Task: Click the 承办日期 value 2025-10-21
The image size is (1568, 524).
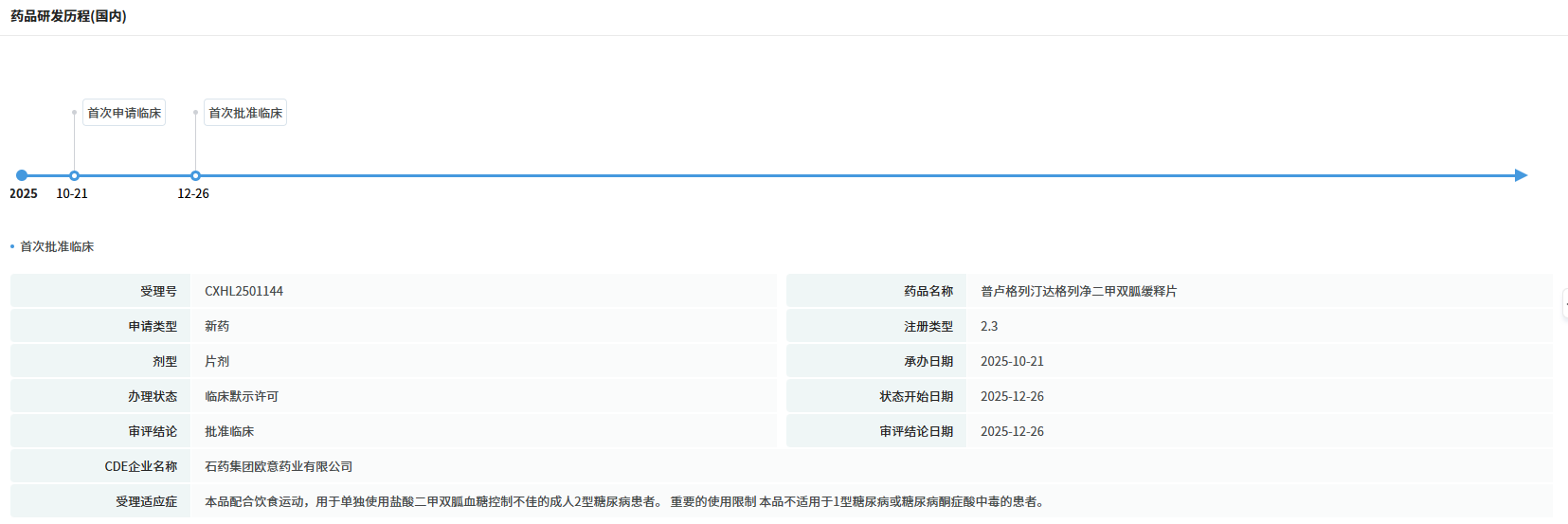Action: point(1012,361)
